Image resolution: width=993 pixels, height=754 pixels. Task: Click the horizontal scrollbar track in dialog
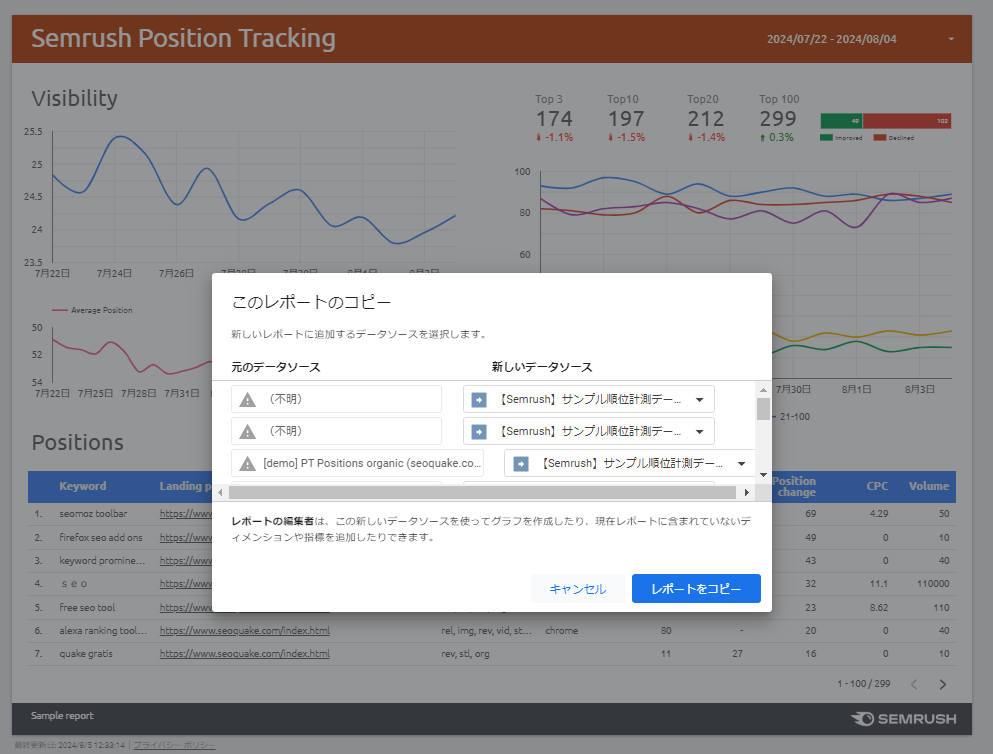coord(482,492)
